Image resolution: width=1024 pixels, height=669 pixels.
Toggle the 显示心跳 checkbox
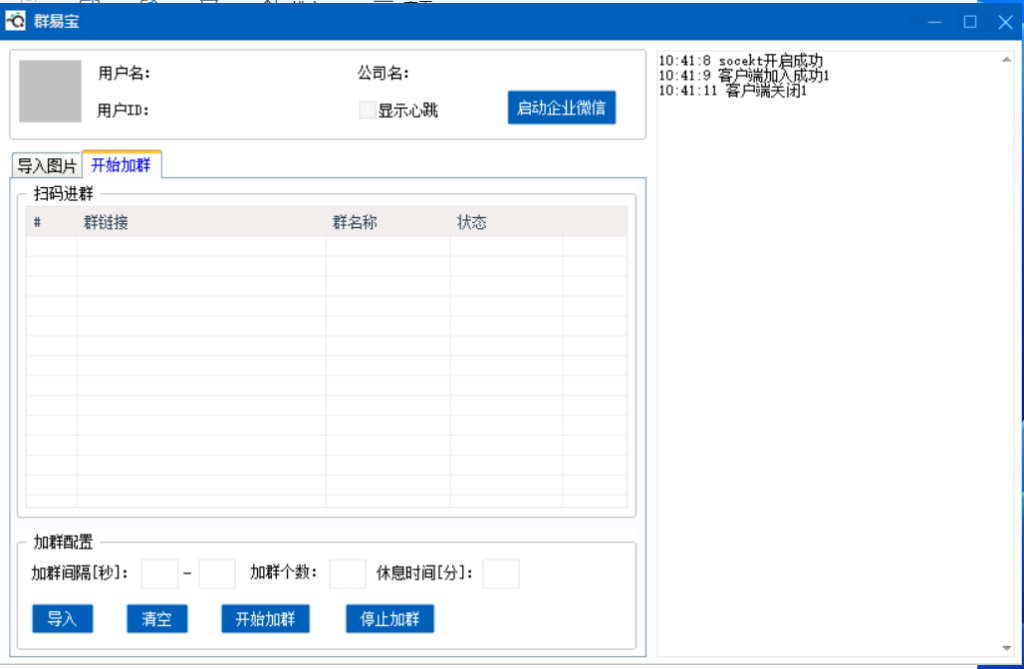tap(367, 110)
